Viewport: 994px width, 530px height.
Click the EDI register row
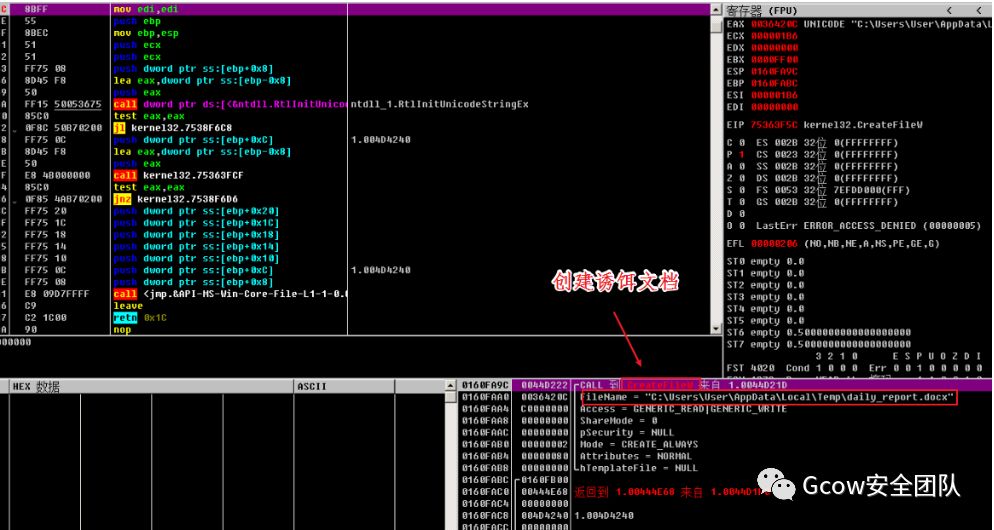[763, 107]
